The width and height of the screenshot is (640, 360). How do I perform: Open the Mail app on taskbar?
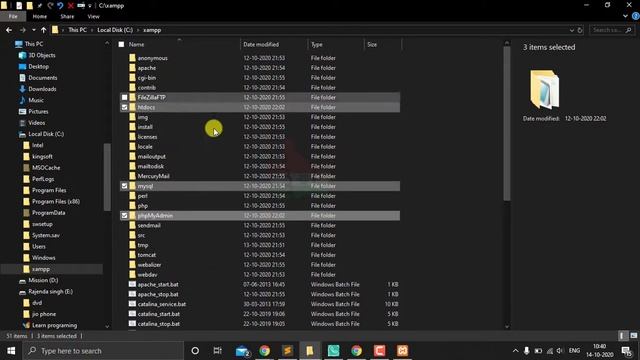coord(242,351)
